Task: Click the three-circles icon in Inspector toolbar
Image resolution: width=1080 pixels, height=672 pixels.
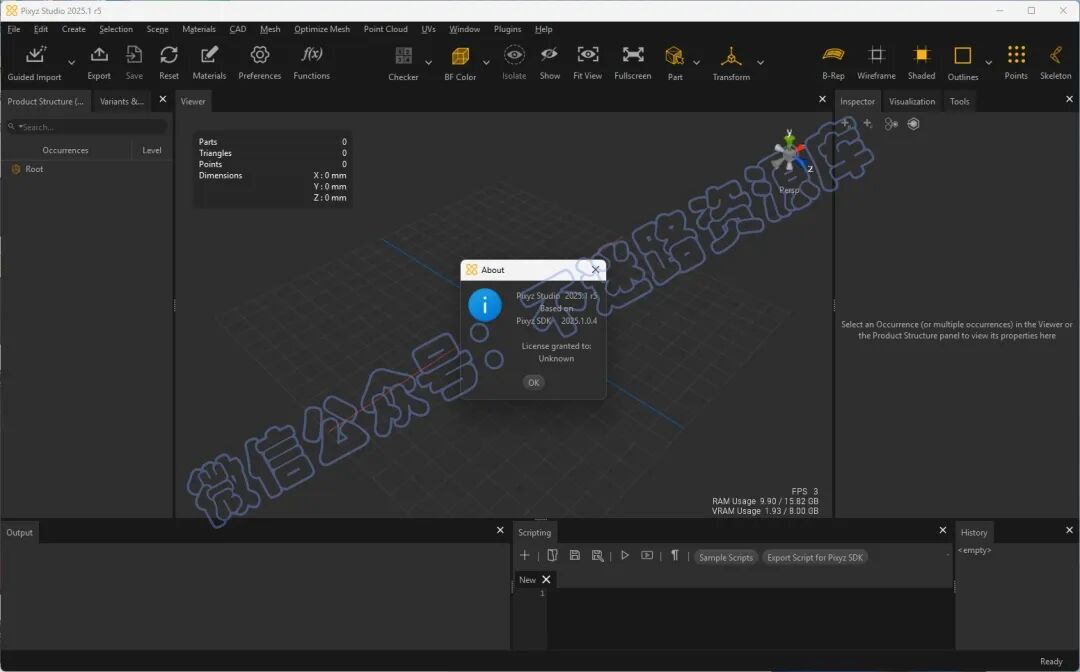Action: pyautogui.click(x=891, y=124)
